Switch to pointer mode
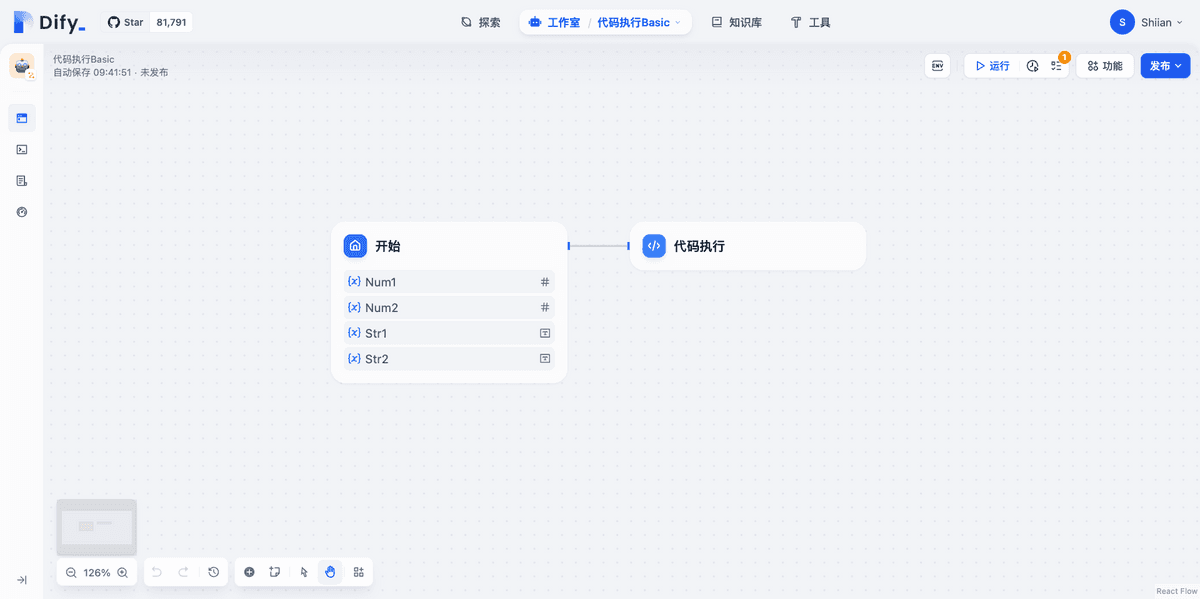Image resolution: width=1200 pixels, height=599 pixels. pyautogui.click(x=304, y=572)
